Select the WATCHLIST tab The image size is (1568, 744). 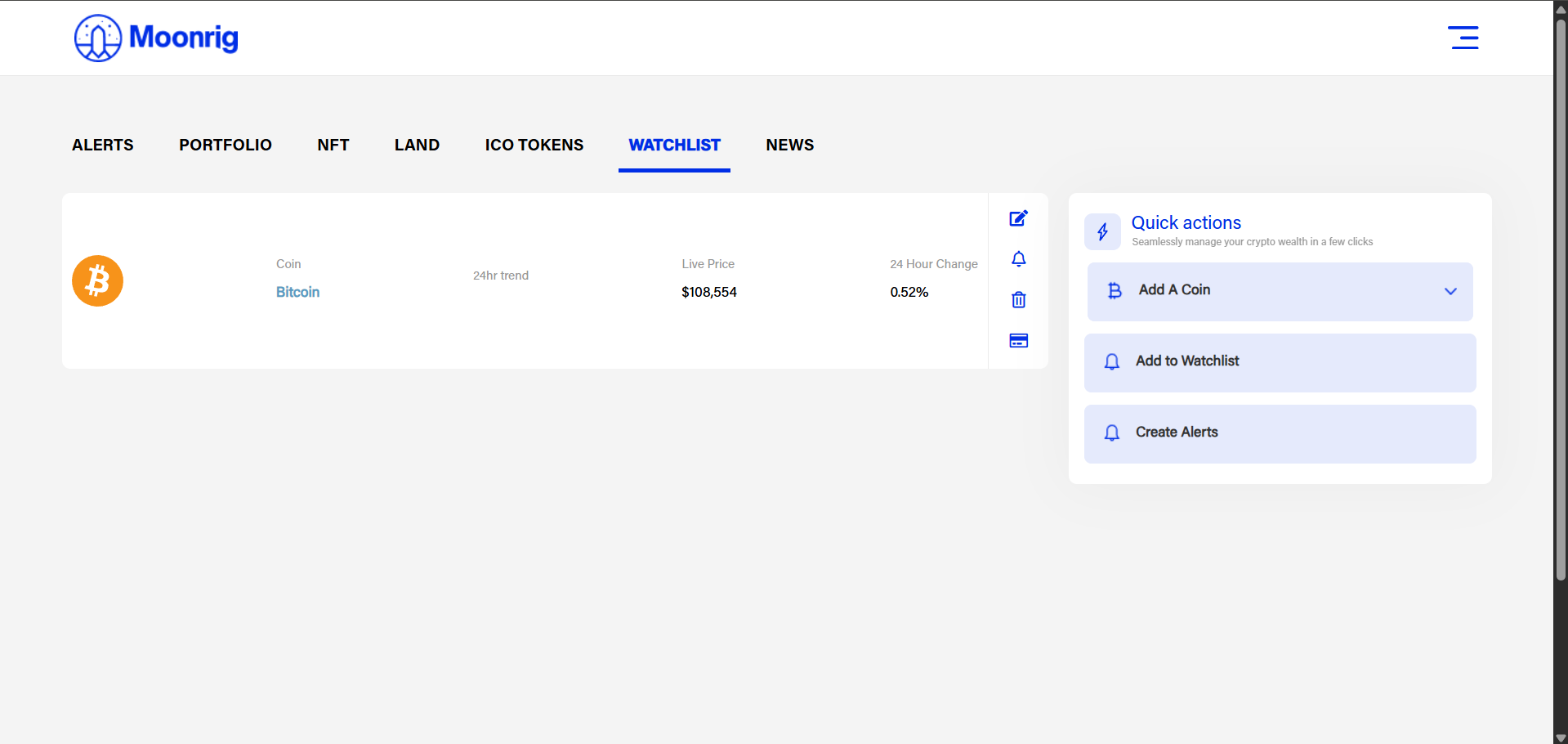674,145
